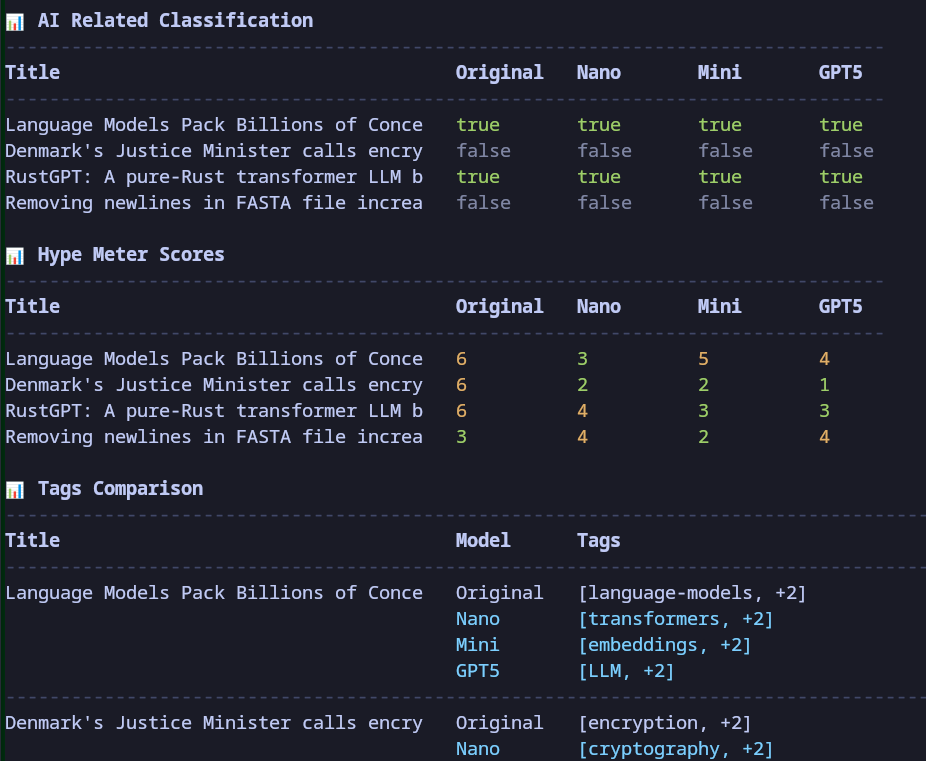Click 'Mini' model label in Tags Comparison
Viewport: 926px width, 761px height.
click(x=477, y=645)
